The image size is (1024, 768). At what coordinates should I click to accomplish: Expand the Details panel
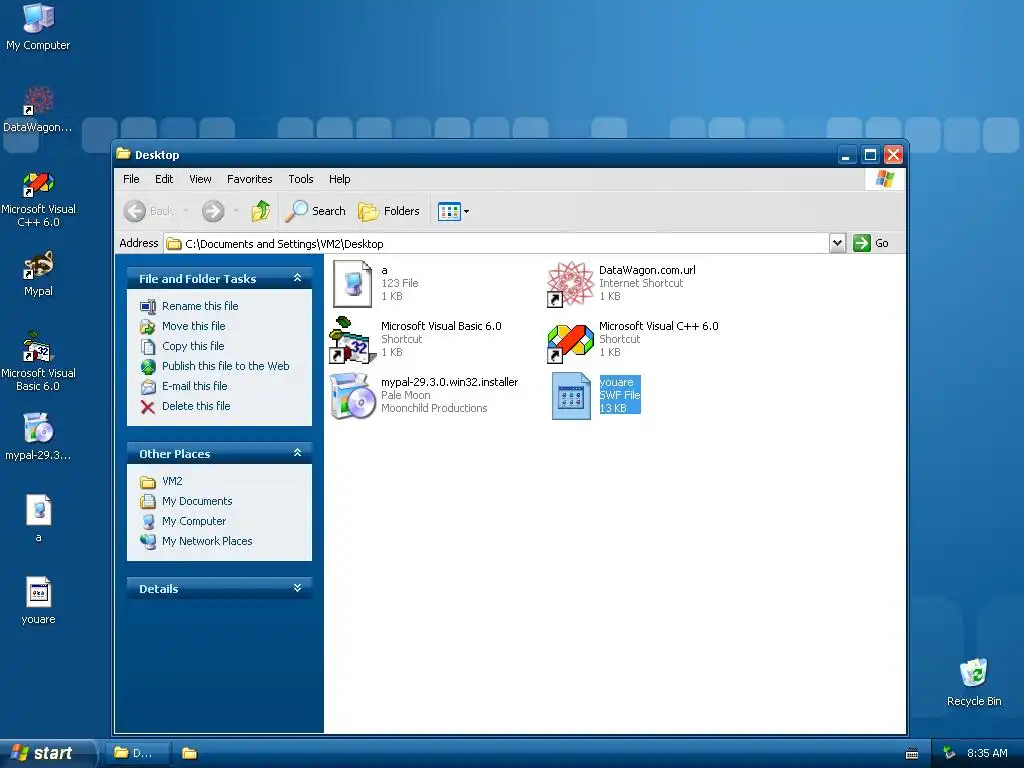[x=297, y=588]
